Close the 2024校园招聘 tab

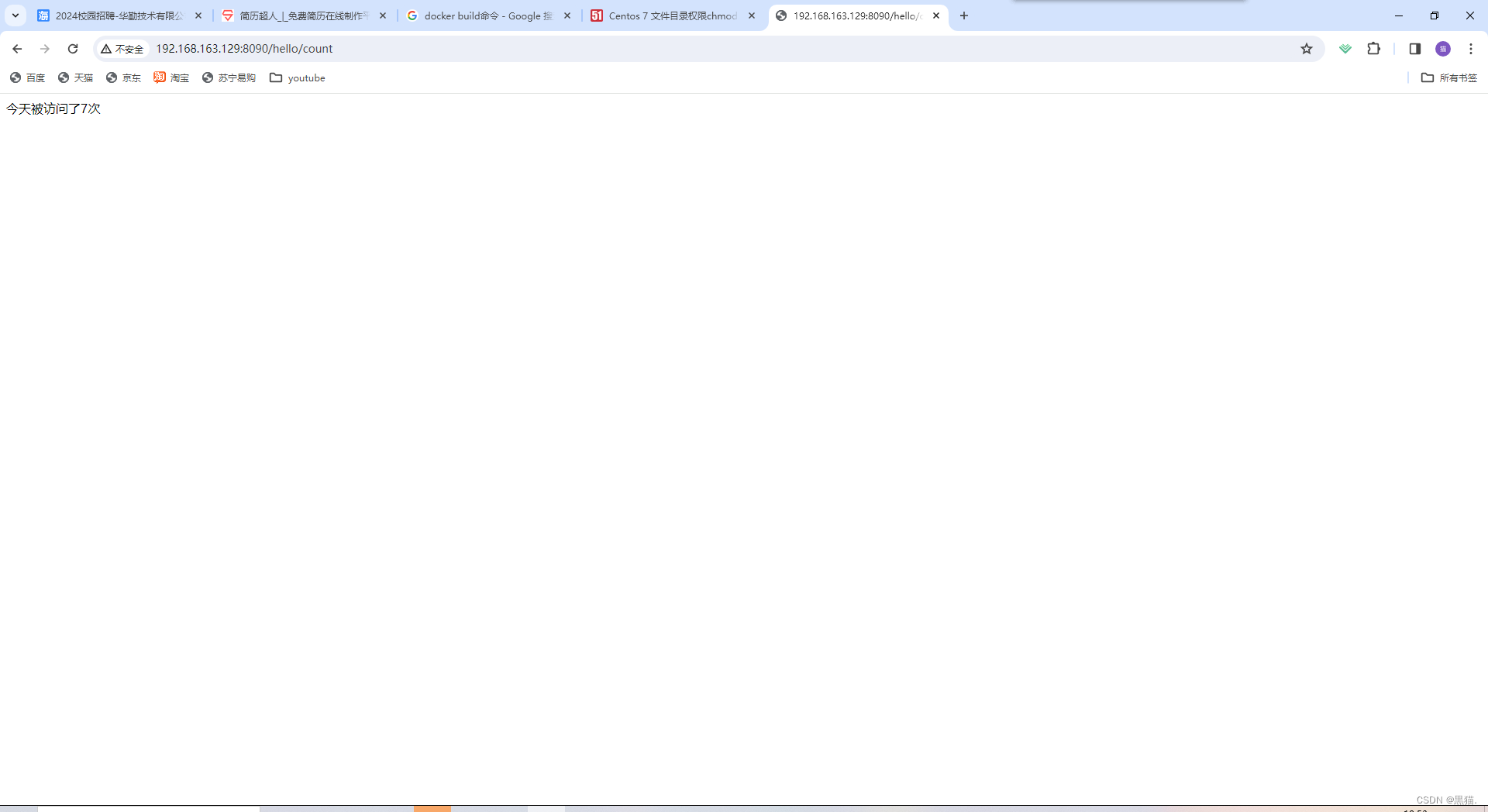click(x=198, y=15)
